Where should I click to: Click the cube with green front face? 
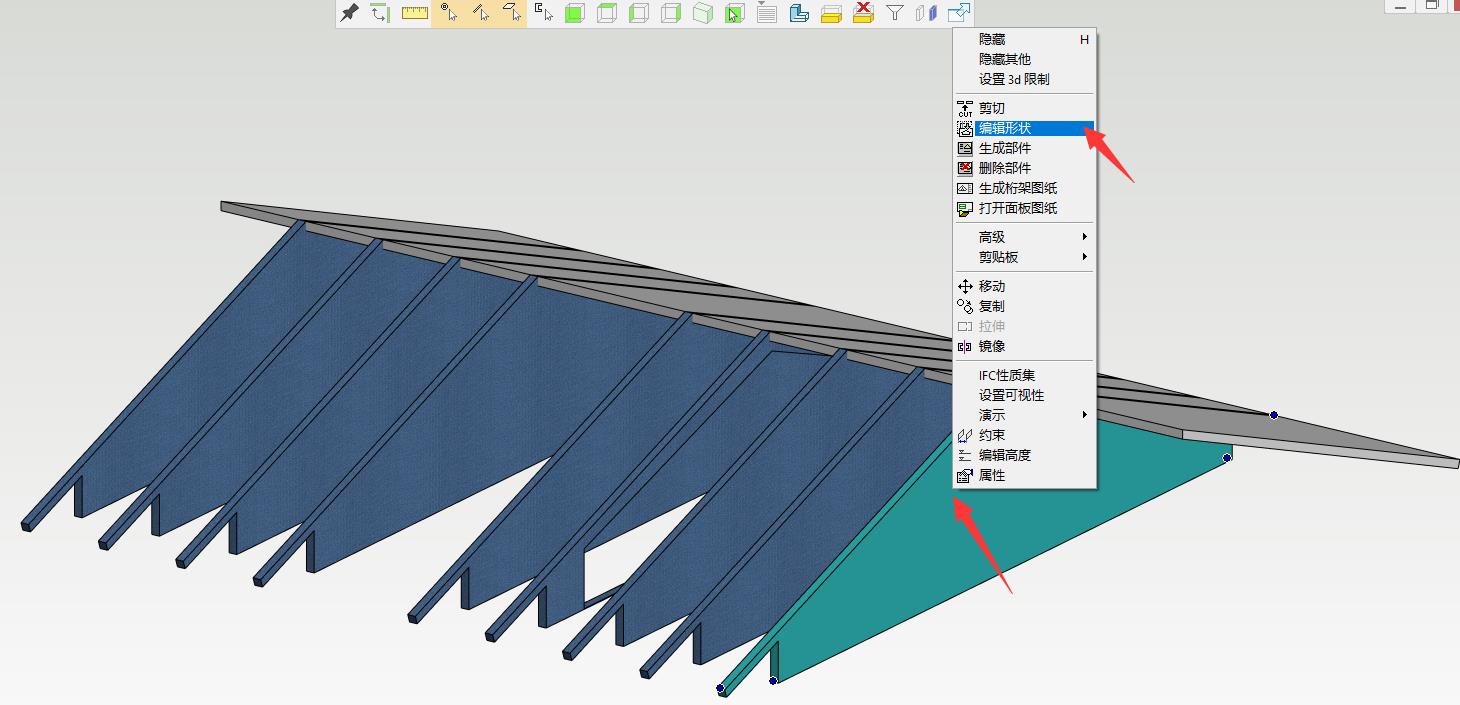(575, 13)
